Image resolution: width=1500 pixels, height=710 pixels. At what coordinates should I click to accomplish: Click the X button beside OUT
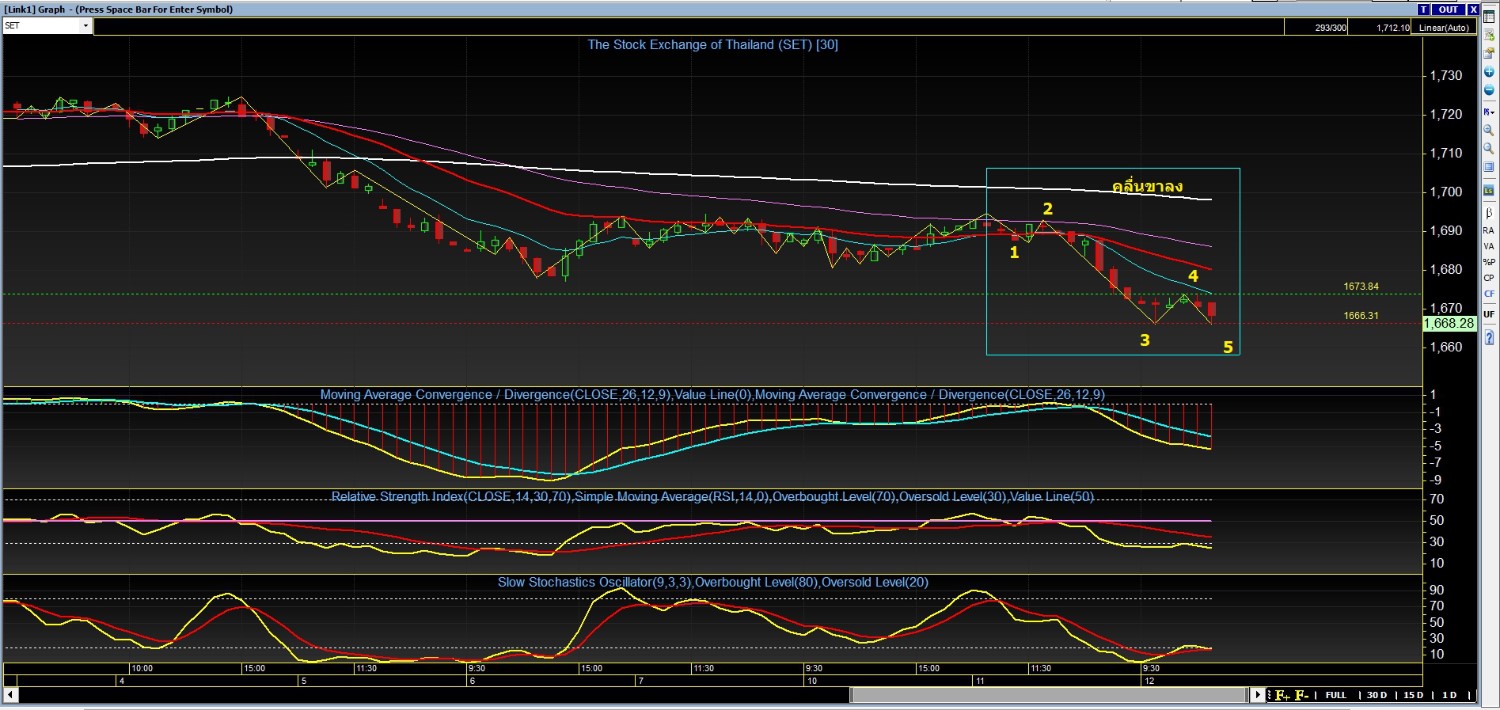[1473, 9]
